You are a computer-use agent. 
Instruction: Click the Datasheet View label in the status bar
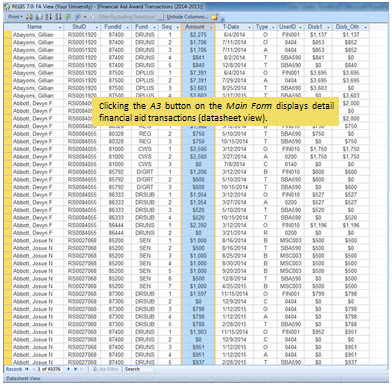tap(23, 378)
